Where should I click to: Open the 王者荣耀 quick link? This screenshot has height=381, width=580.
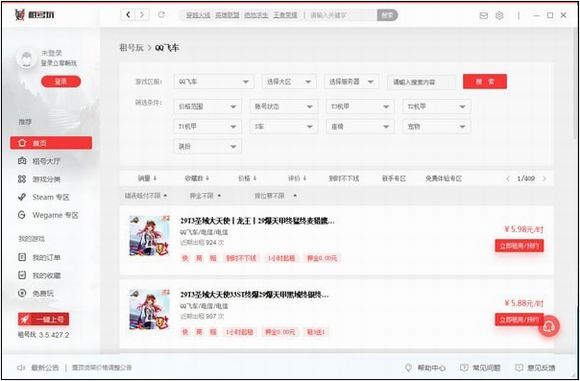[285, 15]
